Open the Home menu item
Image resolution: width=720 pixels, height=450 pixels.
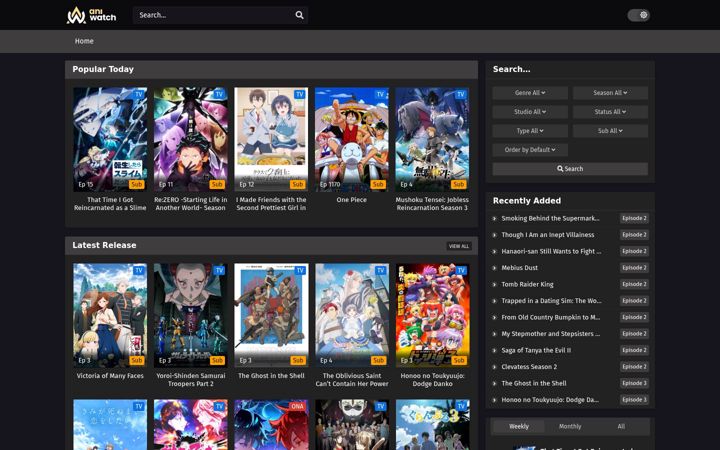point(84,41)
